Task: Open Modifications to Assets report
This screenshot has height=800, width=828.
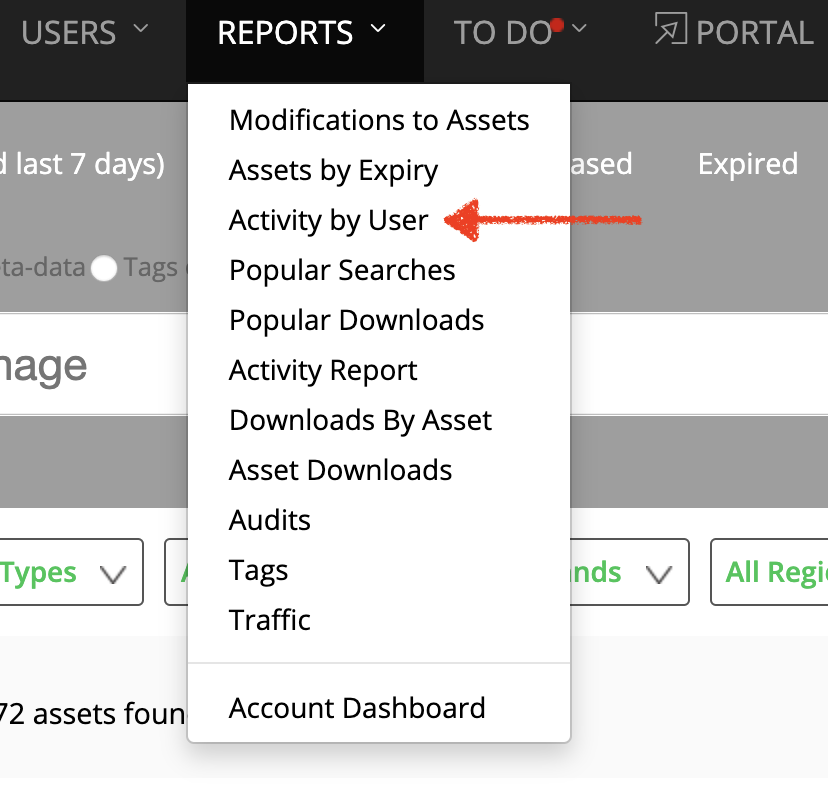Action: point(379,121)
